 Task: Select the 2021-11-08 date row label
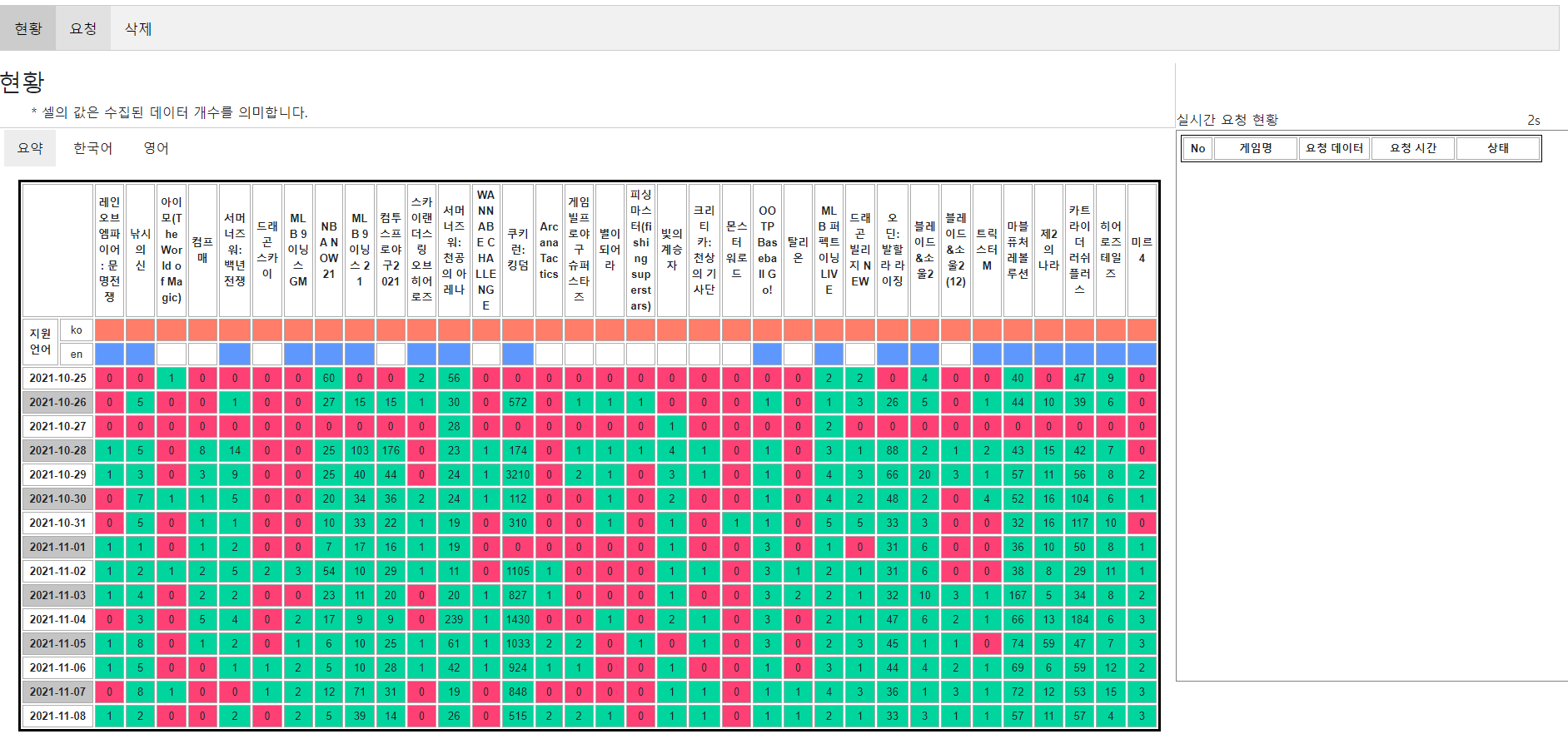tap(57, 716)
